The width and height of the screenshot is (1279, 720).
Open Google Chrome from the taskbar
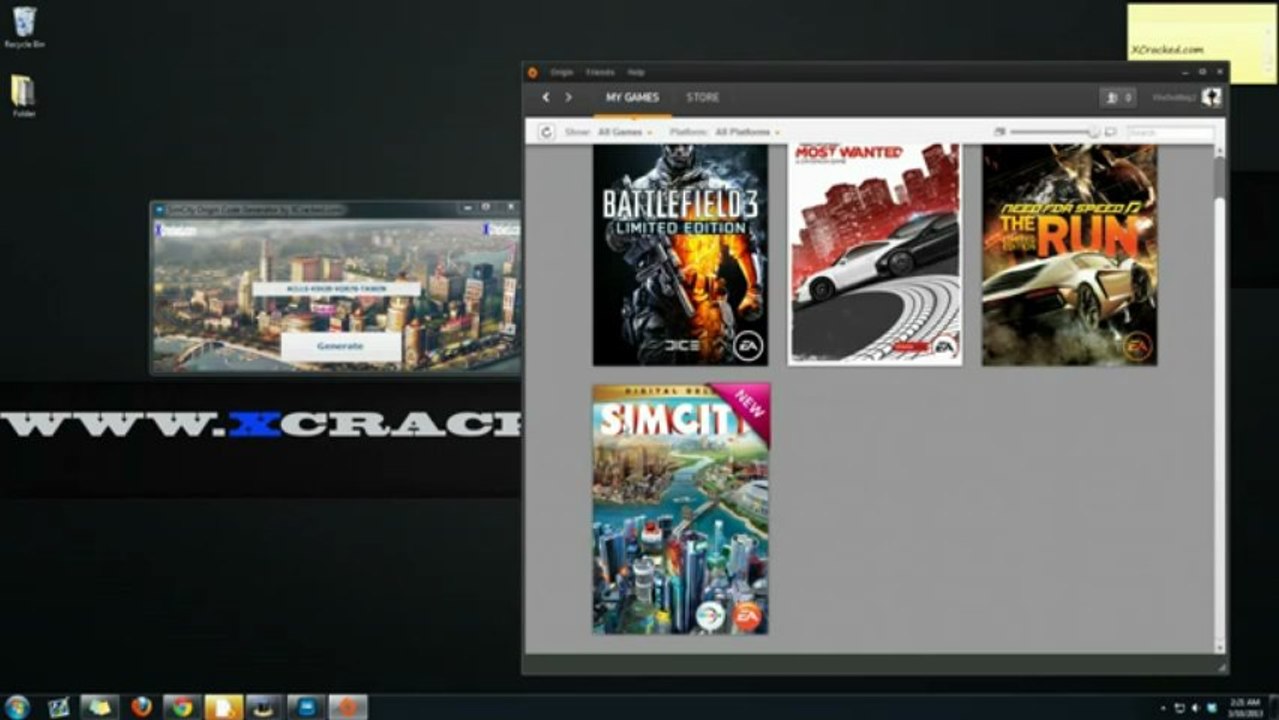point(182,707)
